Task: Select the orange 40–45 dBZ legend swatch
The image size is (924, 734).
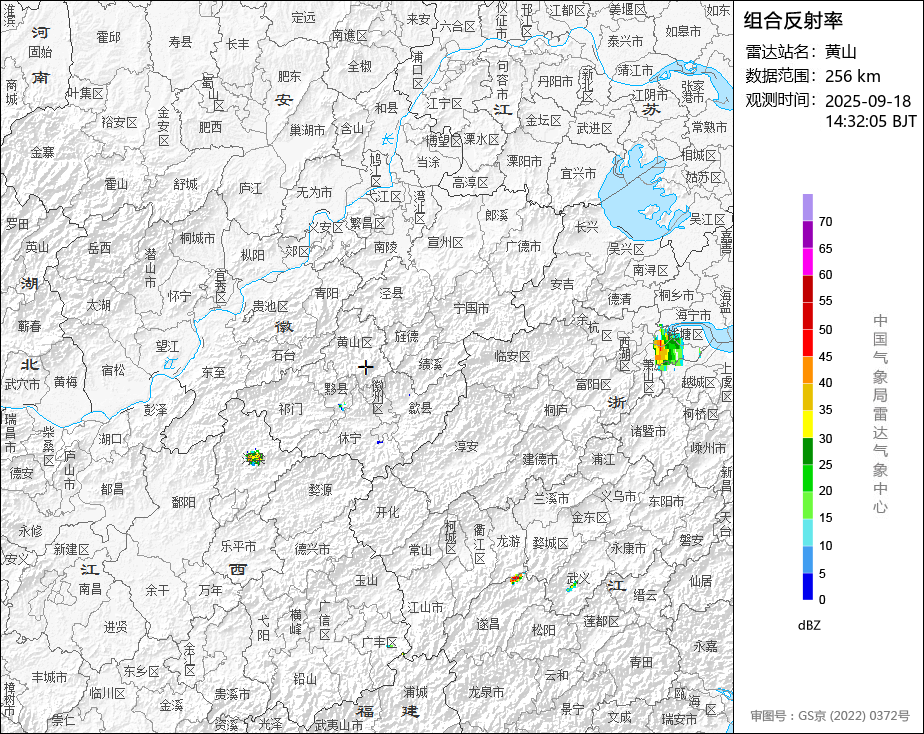Action: pyautogui.click(x=807, y=370)
